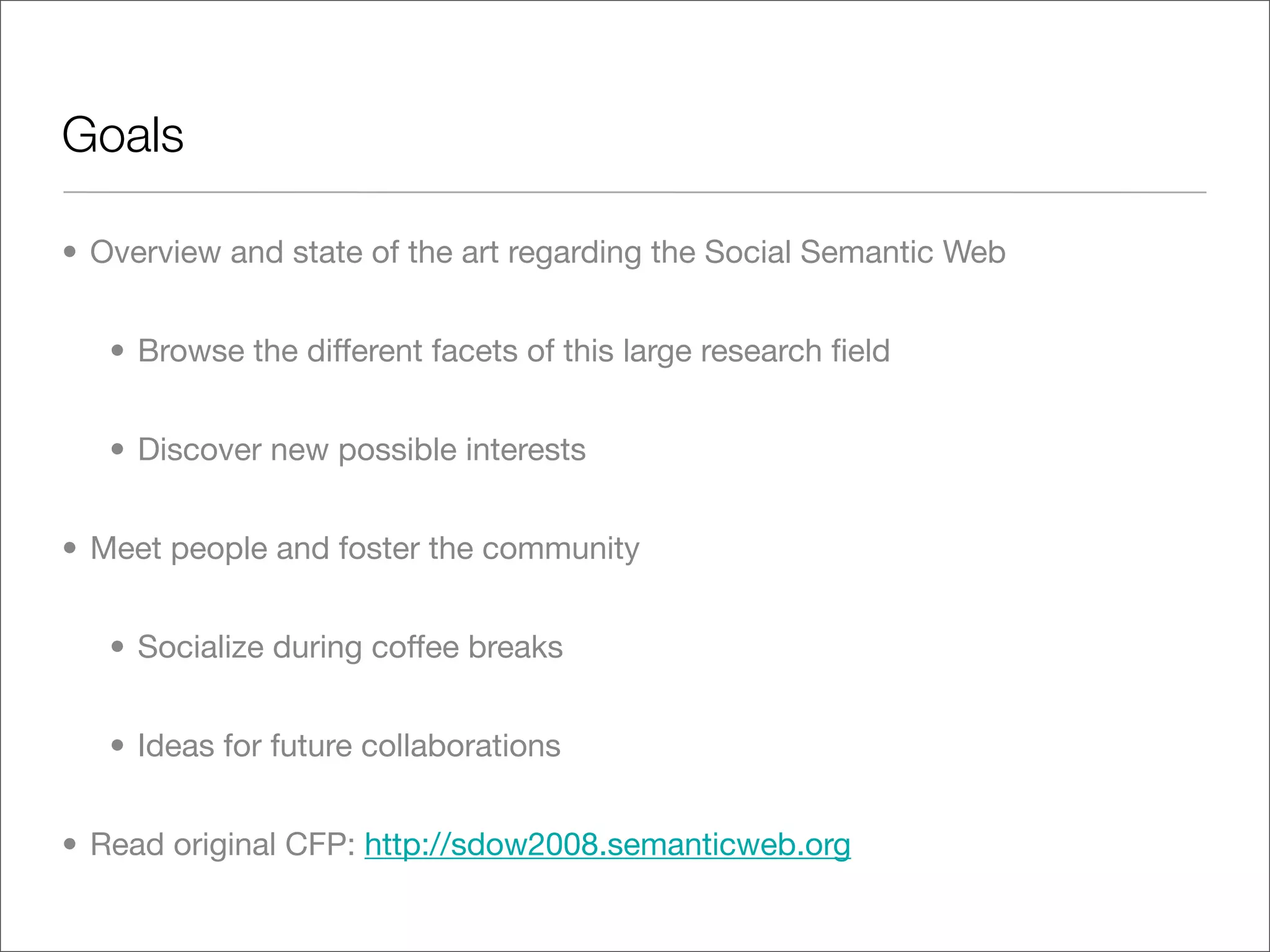The width and height of the screenshot is (1270, 952).
Task: Click the bullet dot before Overview
Action: [x=70, y=252]
